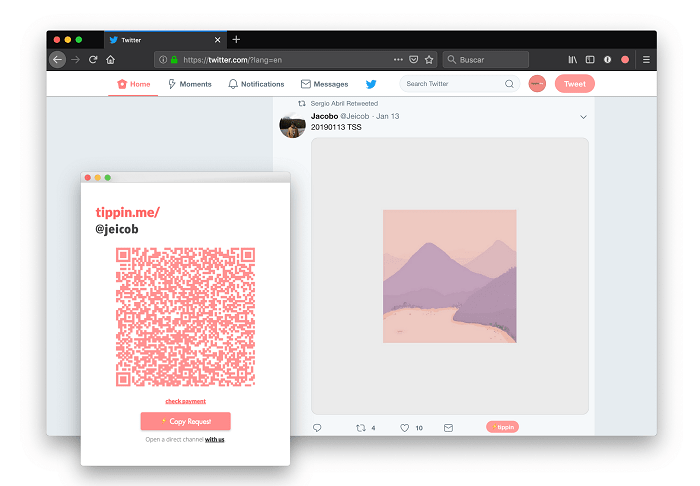Screen dimensions: 700x486
Task: Toggle the browser sidebar icon
Action: tap(590, 59)
